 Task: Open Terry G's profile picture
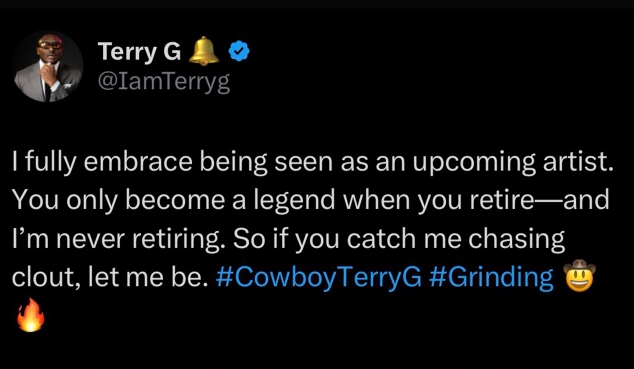48,67
